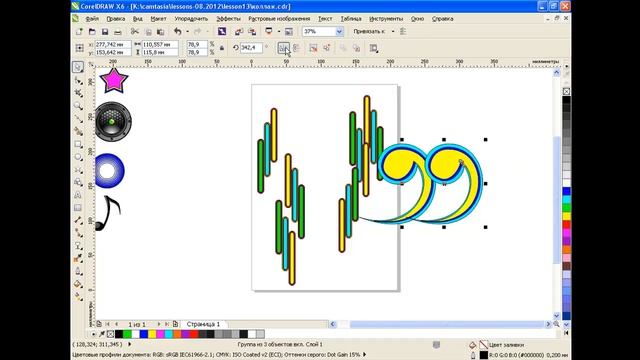Screen dimensions: 640x360
Task: Click the object width input field
Action: 160,44
